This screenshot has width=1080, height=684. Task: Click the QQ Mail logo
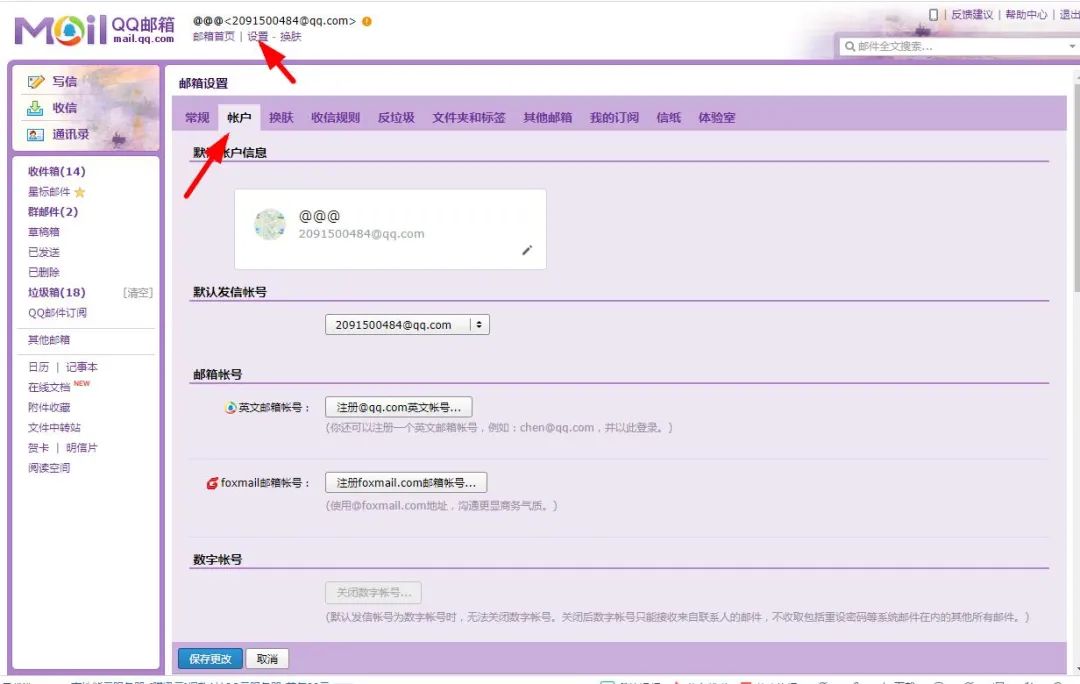tap(94, 30)
